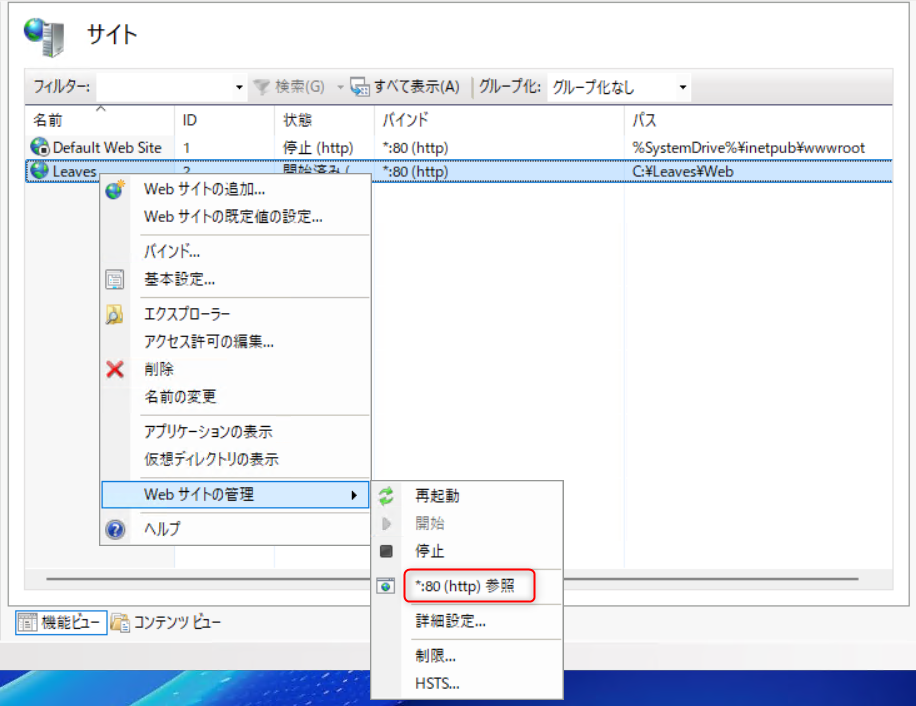Click the explorer folder icon in context menu
Viewport: 916px width, 706px height.
(115, 315)
